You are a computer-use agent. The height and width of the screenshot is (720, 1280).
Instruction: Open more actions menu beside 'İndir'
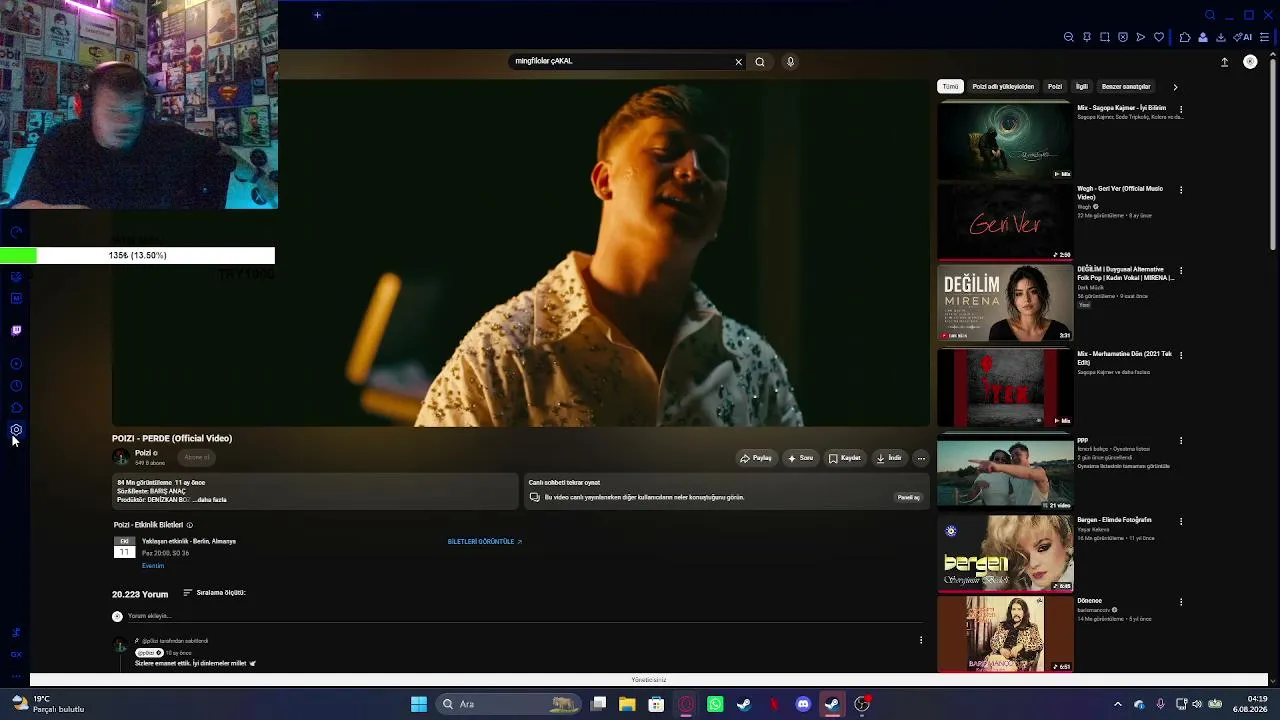[921, 458]
